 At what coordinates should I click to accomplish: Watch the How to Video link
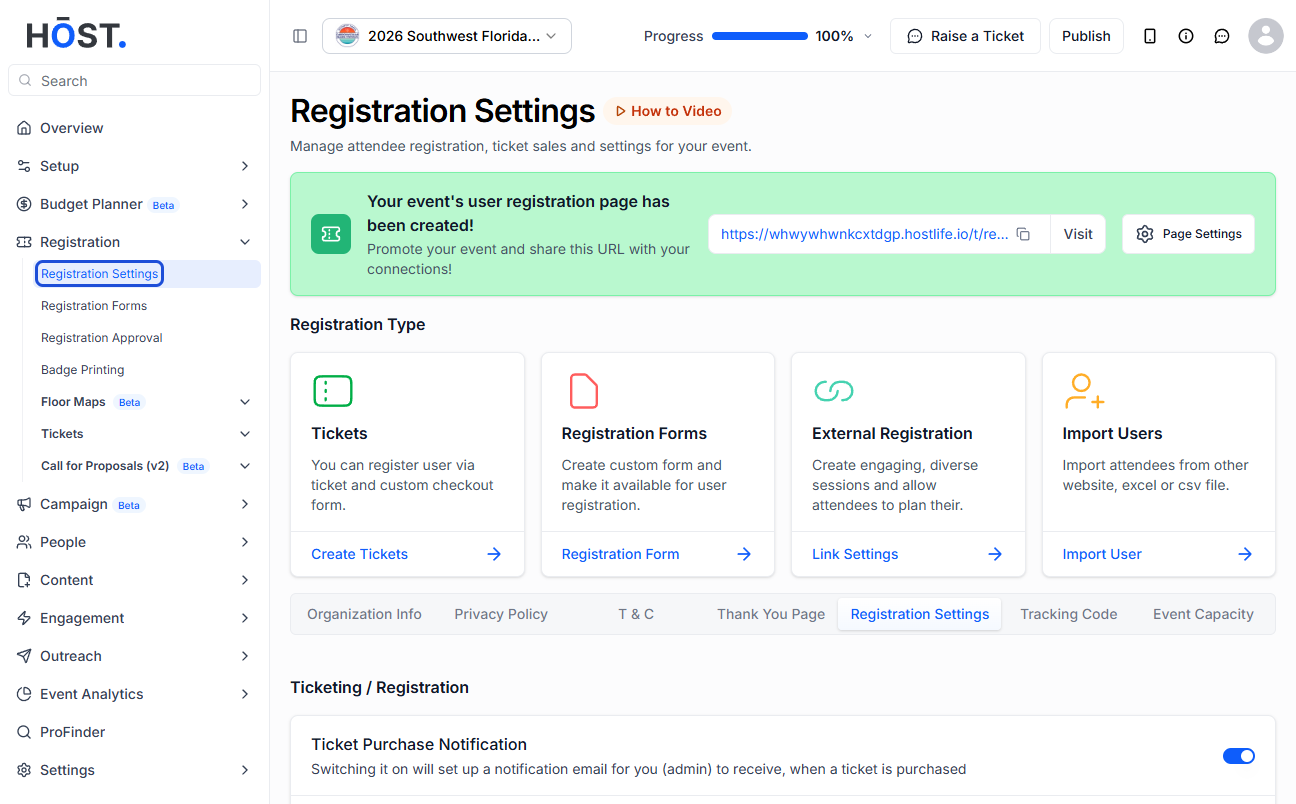pos(668,111)
